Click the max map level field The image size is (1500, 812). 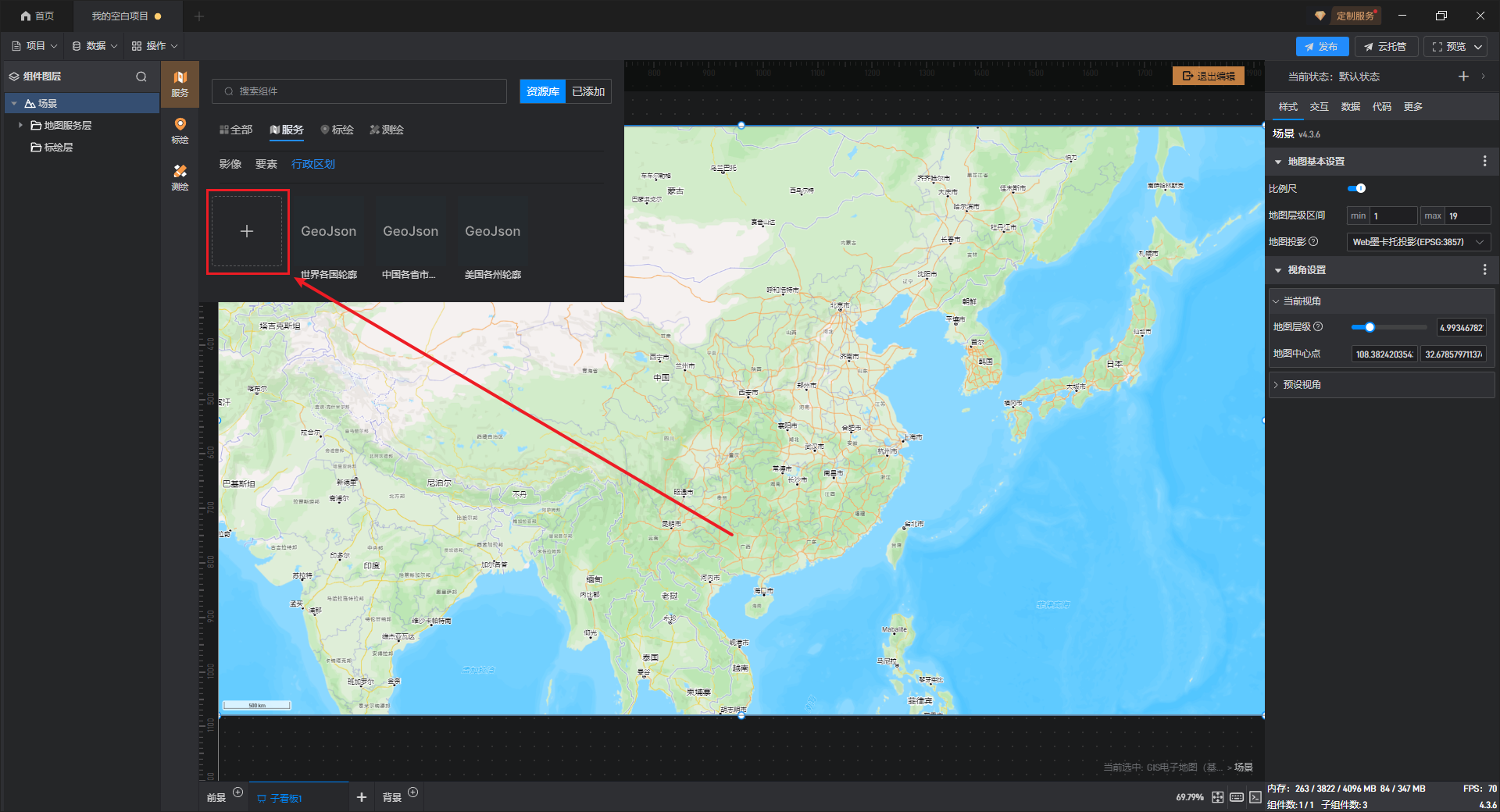[x=1468, y=215]
